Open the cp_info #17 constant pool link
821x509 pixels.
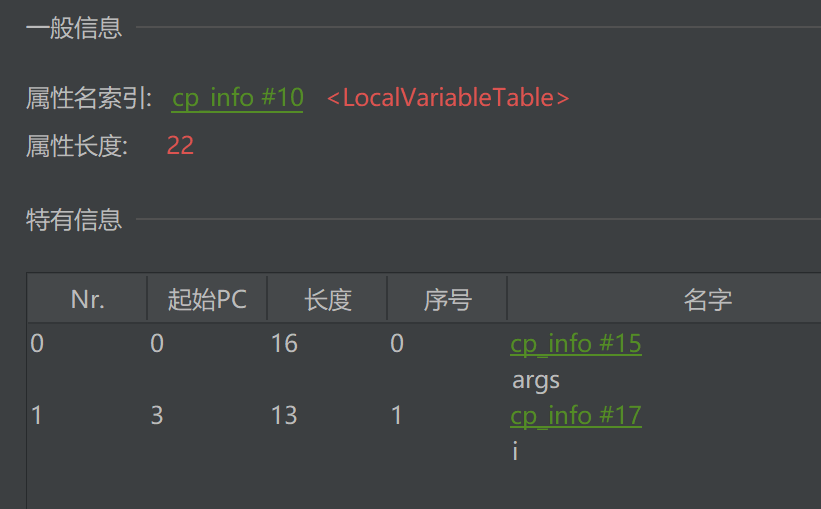[575, 415]
